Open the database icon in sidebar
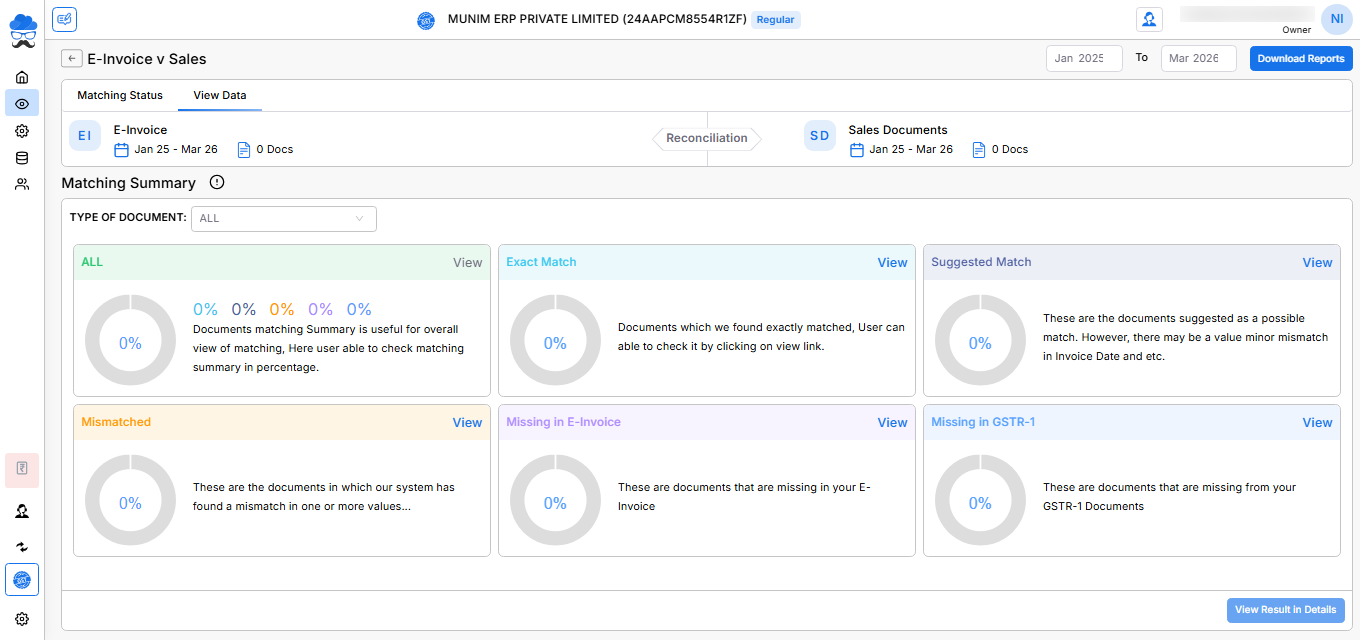 [x=22, y=158]
